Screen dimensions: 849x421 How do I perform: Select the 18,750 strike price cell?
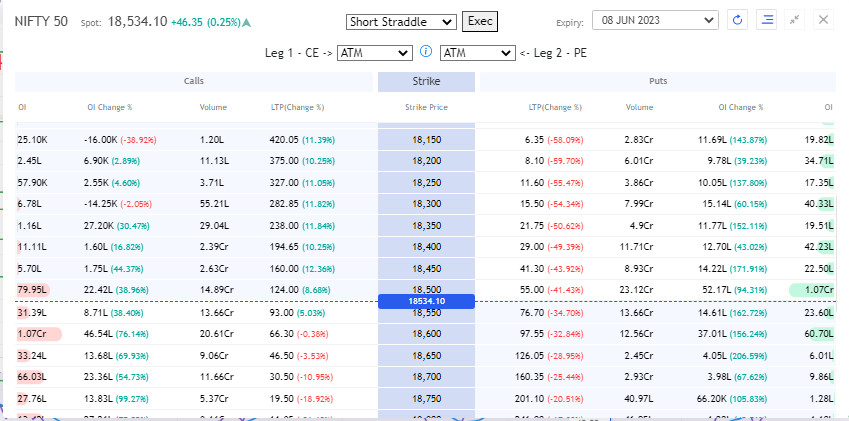pyautogui.click(x=426, y=398)
